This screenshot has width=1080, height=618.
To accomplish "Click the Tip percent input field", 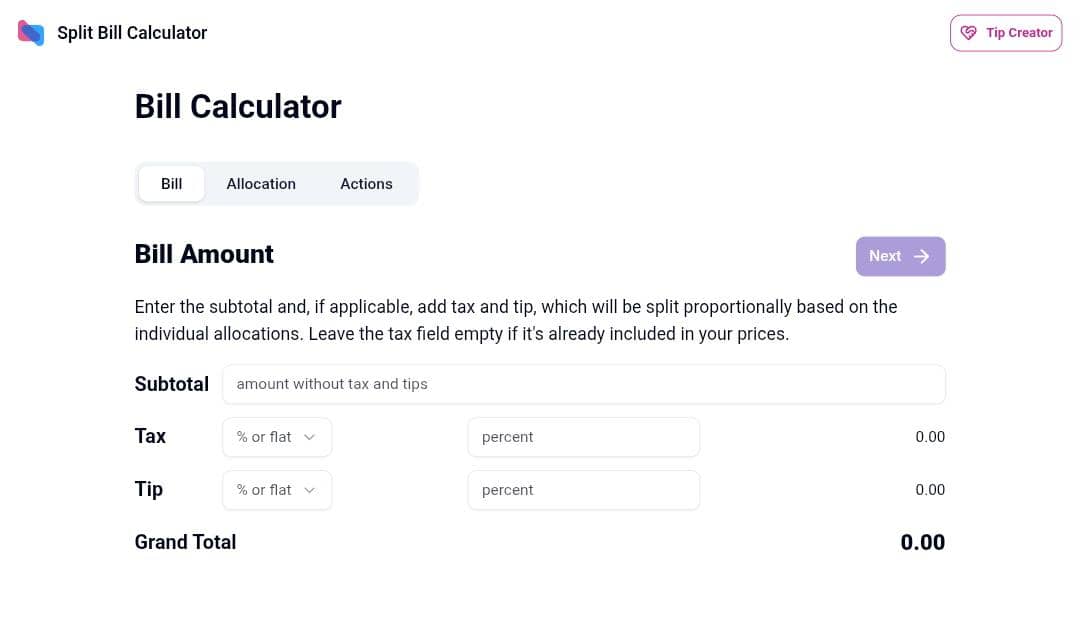I will click(583, 490).
